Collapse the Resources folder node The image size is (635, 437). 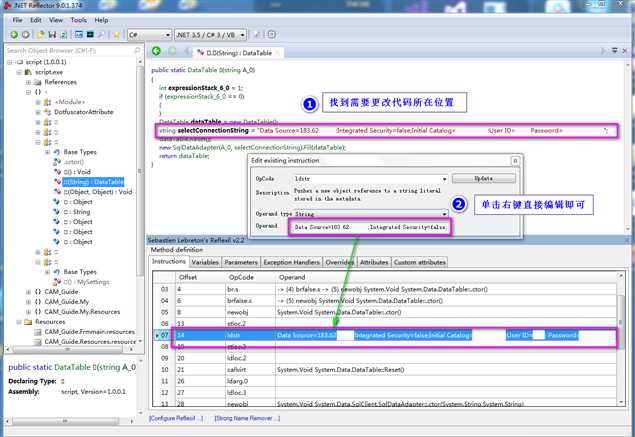pyautogui.click(x=19, y=322)
